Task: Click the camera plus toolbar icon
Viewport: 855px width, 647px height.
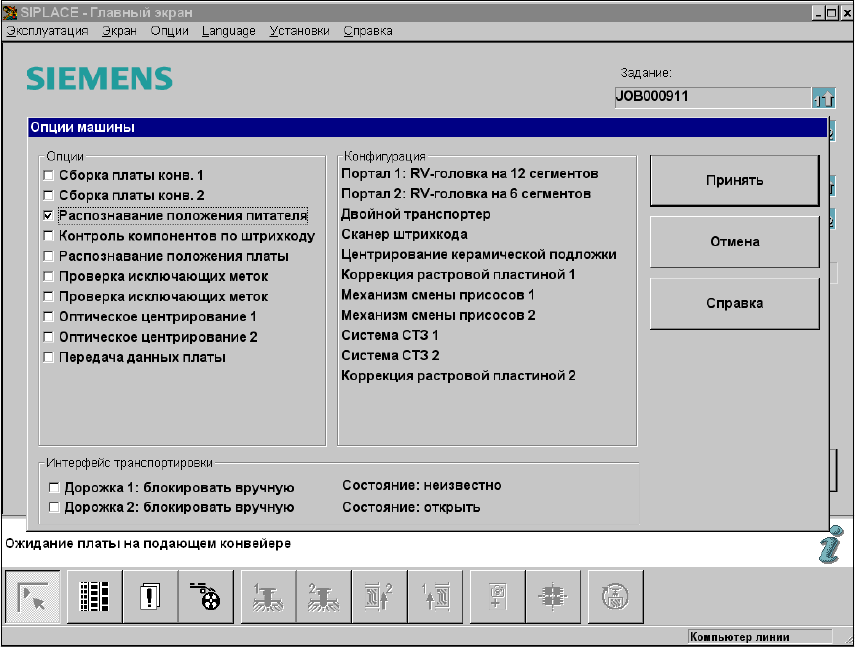Action: (497, 596)
